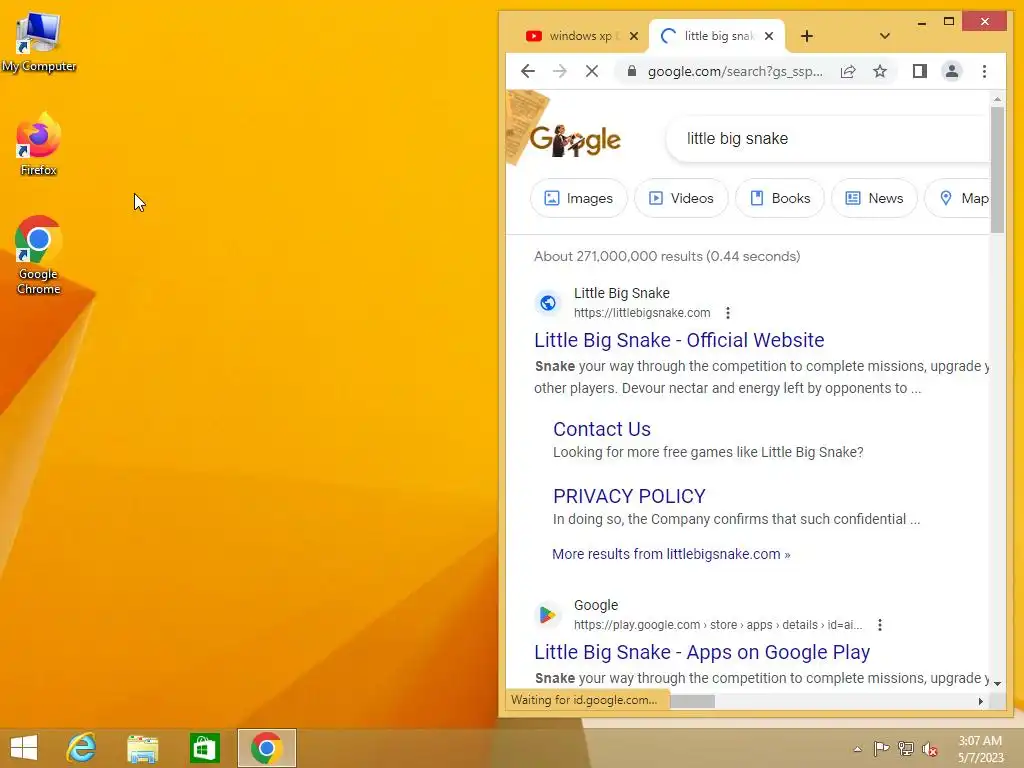Click the scroll down arrow
1024x768 pixels.
(997, 683)
